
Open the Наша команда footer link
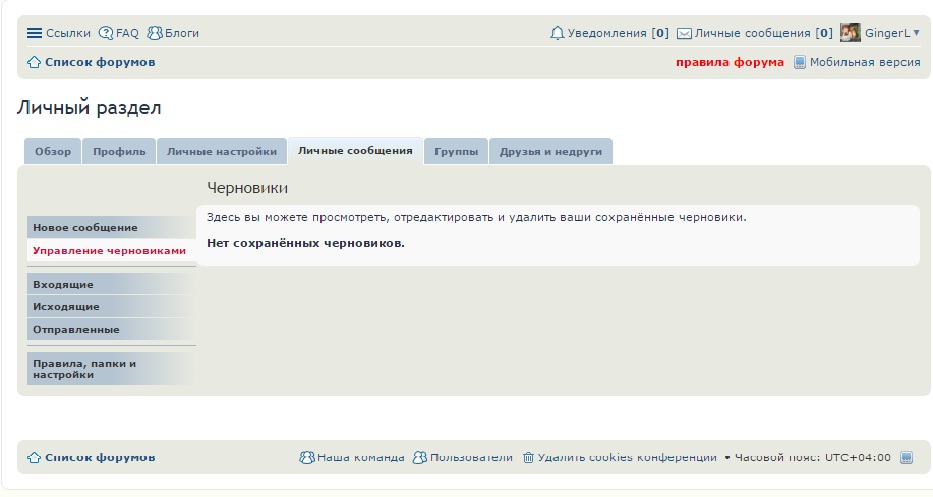click(x=360, y=457)
